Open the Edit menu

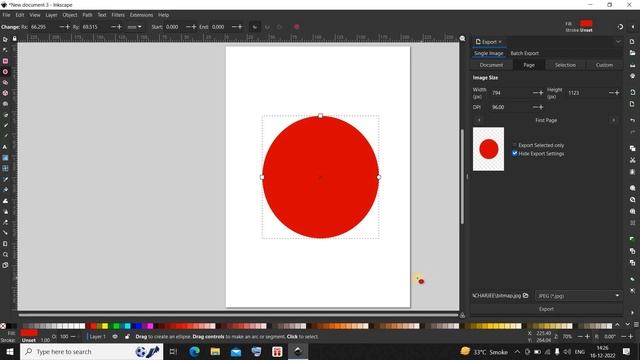pos(20,15)
